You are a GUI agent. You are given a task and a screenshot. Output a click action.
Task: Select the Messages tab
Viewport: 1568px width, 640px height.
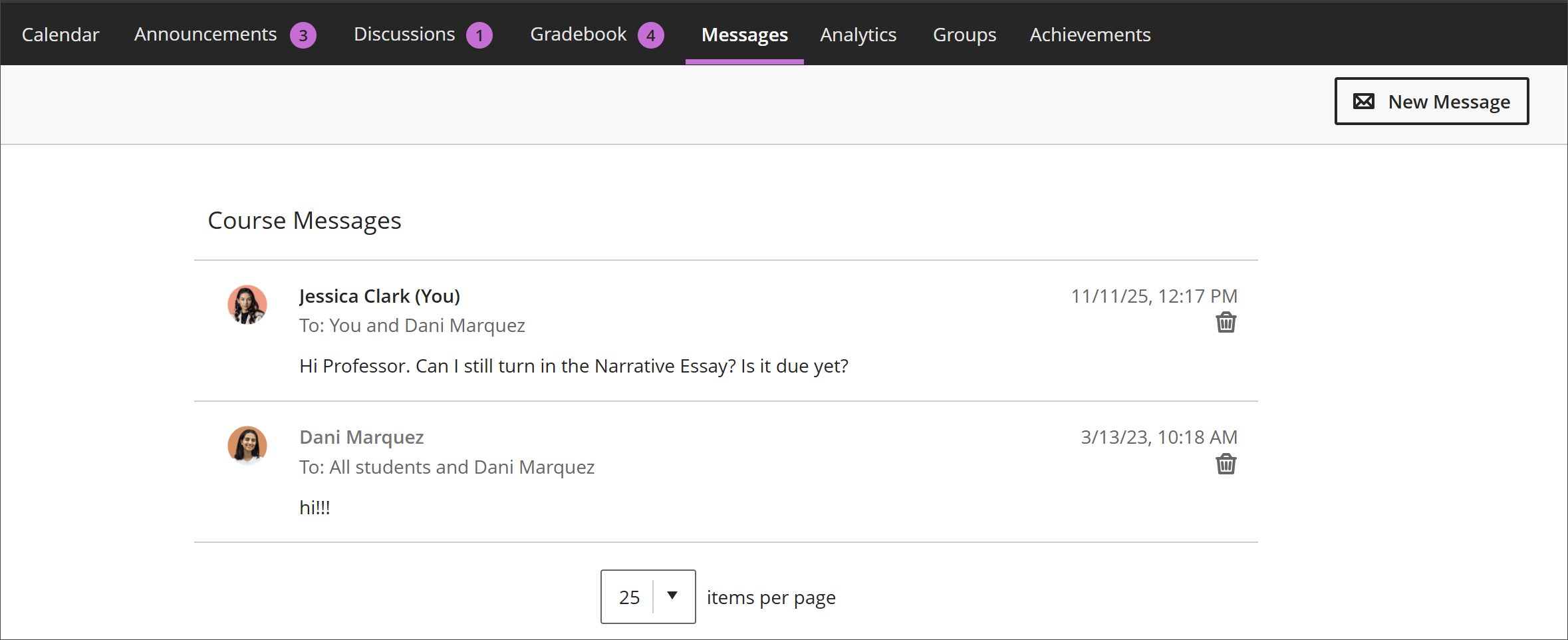point(744,35)
